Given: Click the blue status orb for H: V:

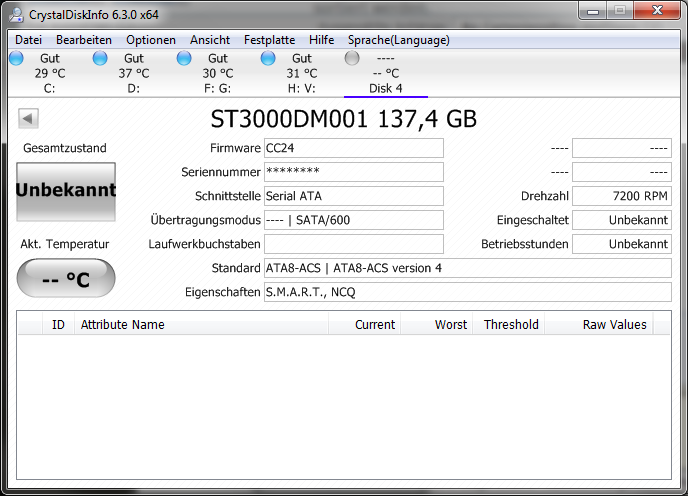Looking at the screenshot, I should [268, 58].
